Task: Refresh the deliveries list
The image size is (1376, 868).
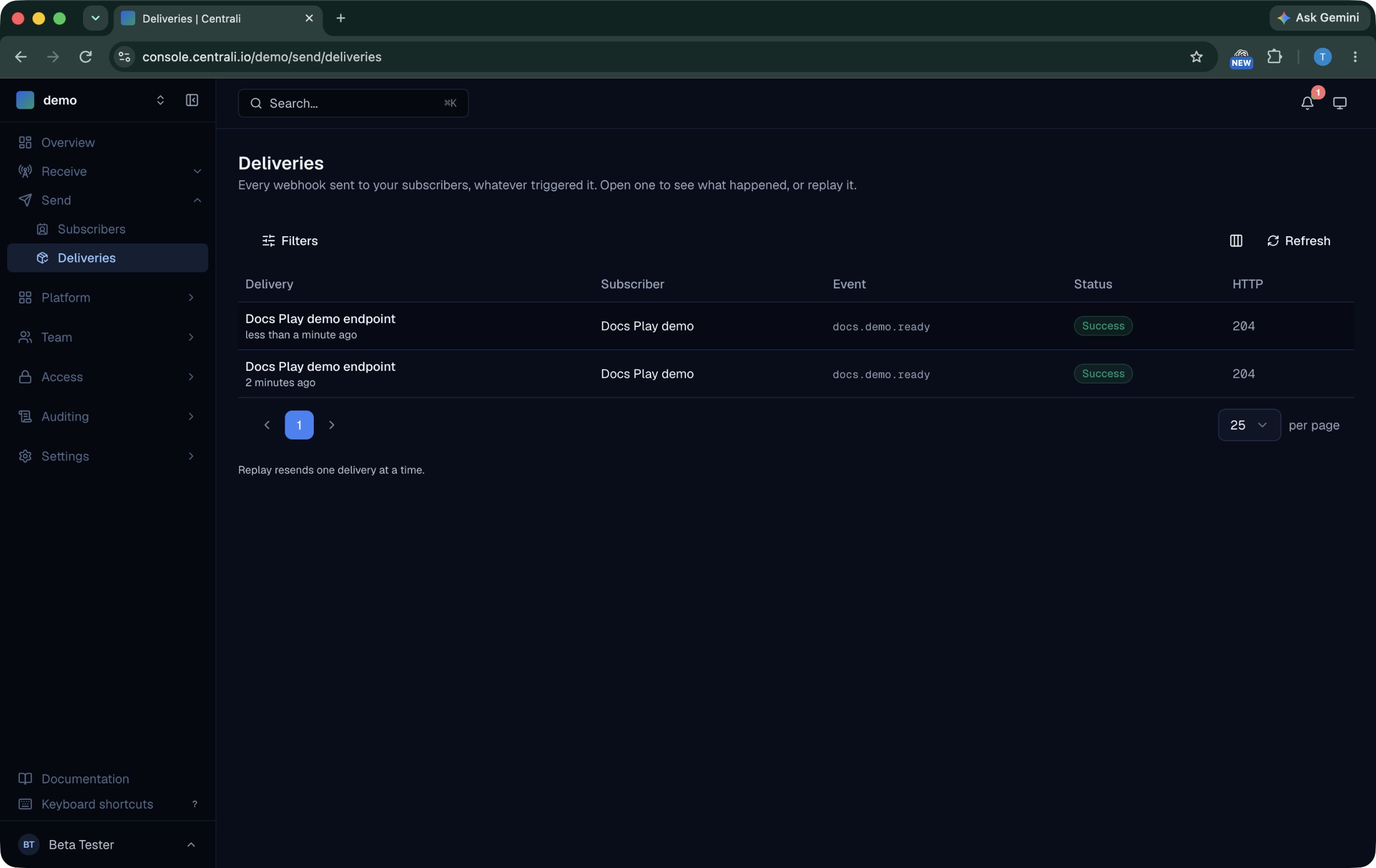Action: click(1299, 241)
